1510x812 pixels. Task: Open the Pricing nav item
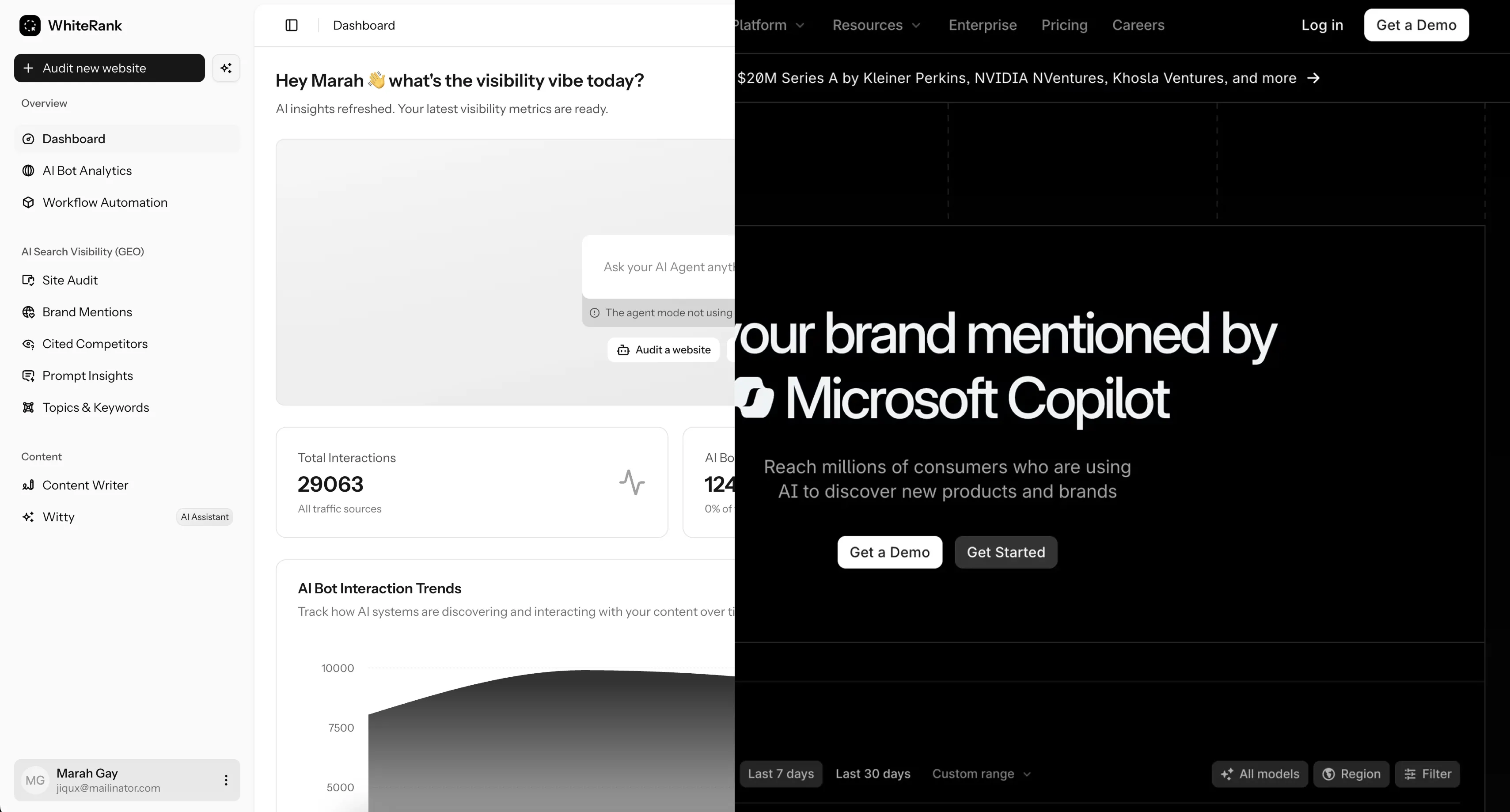click(1064, 25)
